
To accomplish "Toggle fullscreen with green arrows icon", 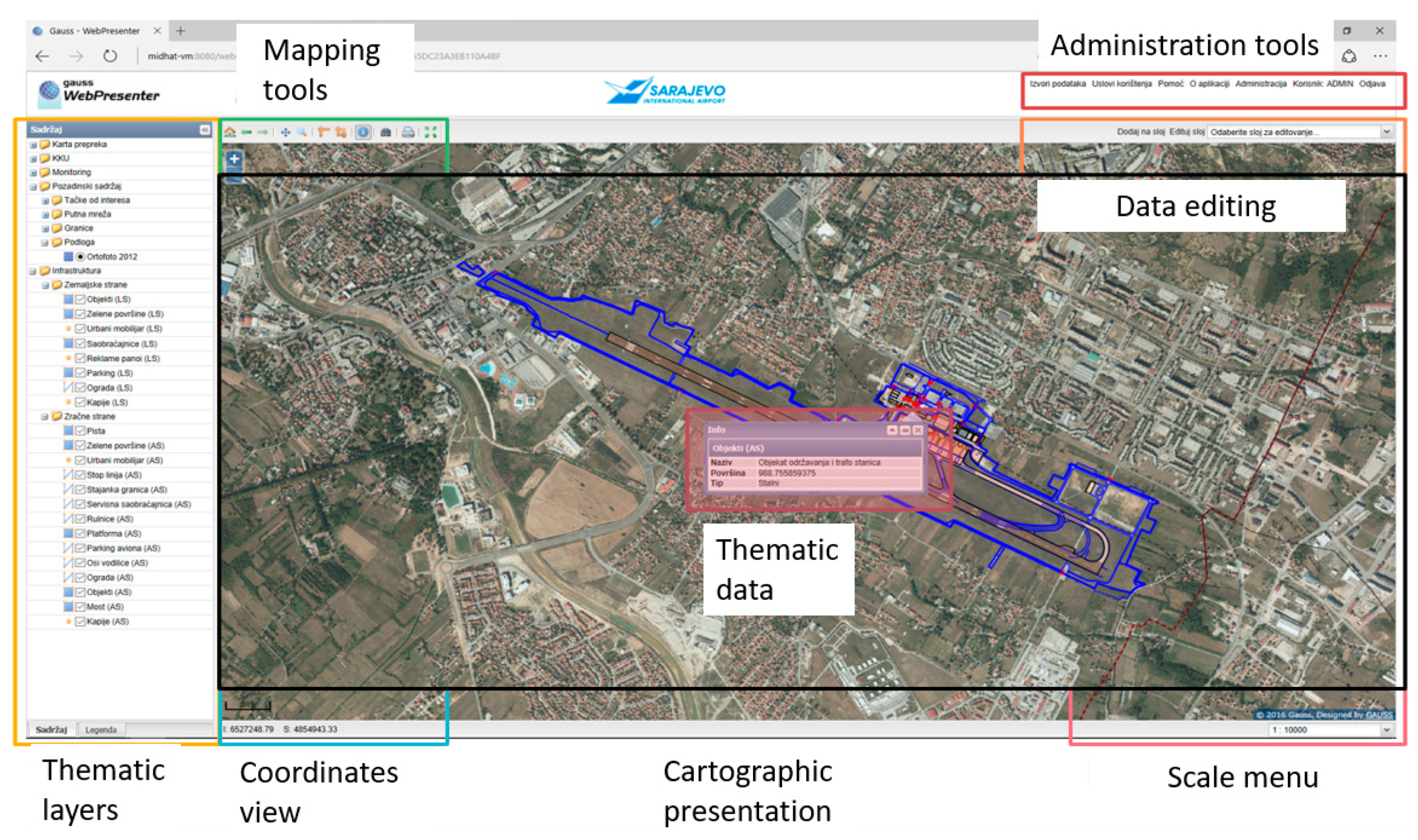I will tap(431, 133).
